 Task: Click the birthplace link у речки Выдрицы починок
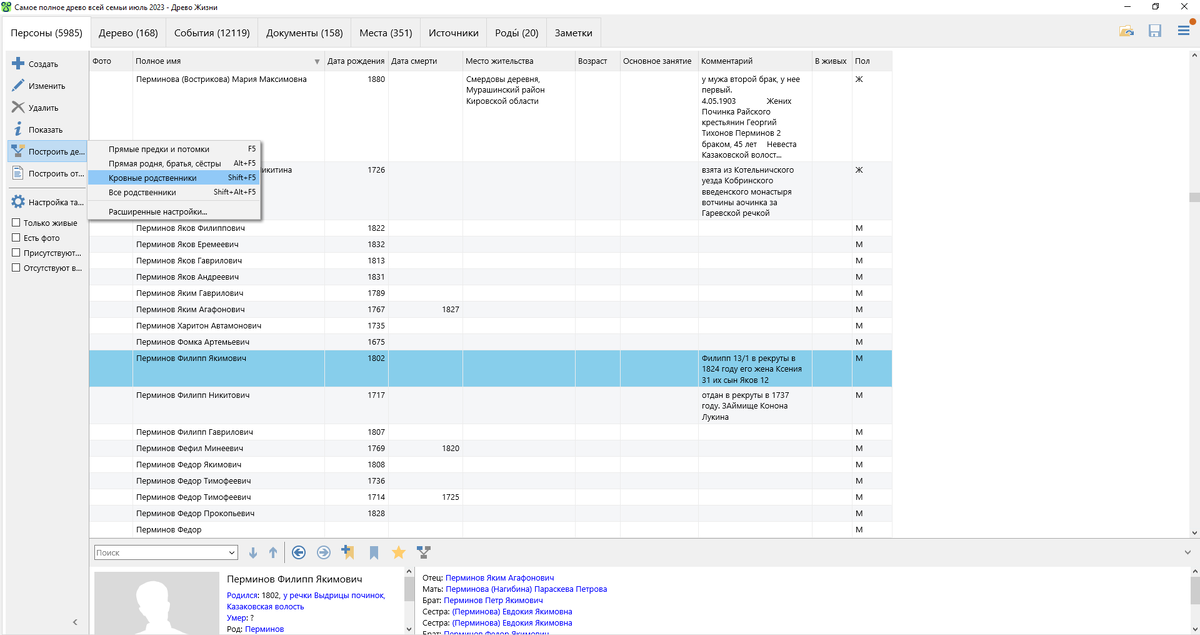click(x=335, y=595)
